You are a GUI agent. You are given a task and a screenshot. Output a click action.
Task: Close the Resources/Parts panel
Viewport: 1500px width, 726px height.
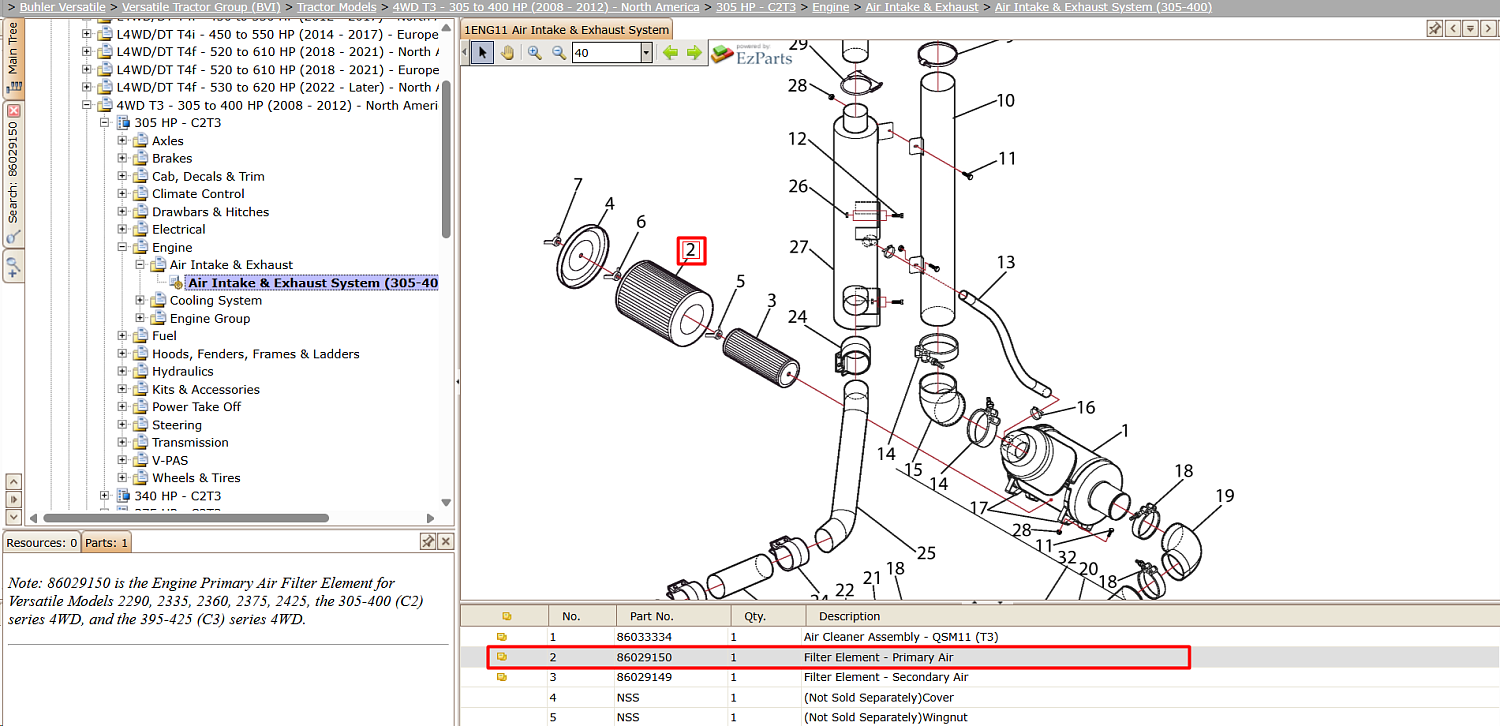point(445,541)
